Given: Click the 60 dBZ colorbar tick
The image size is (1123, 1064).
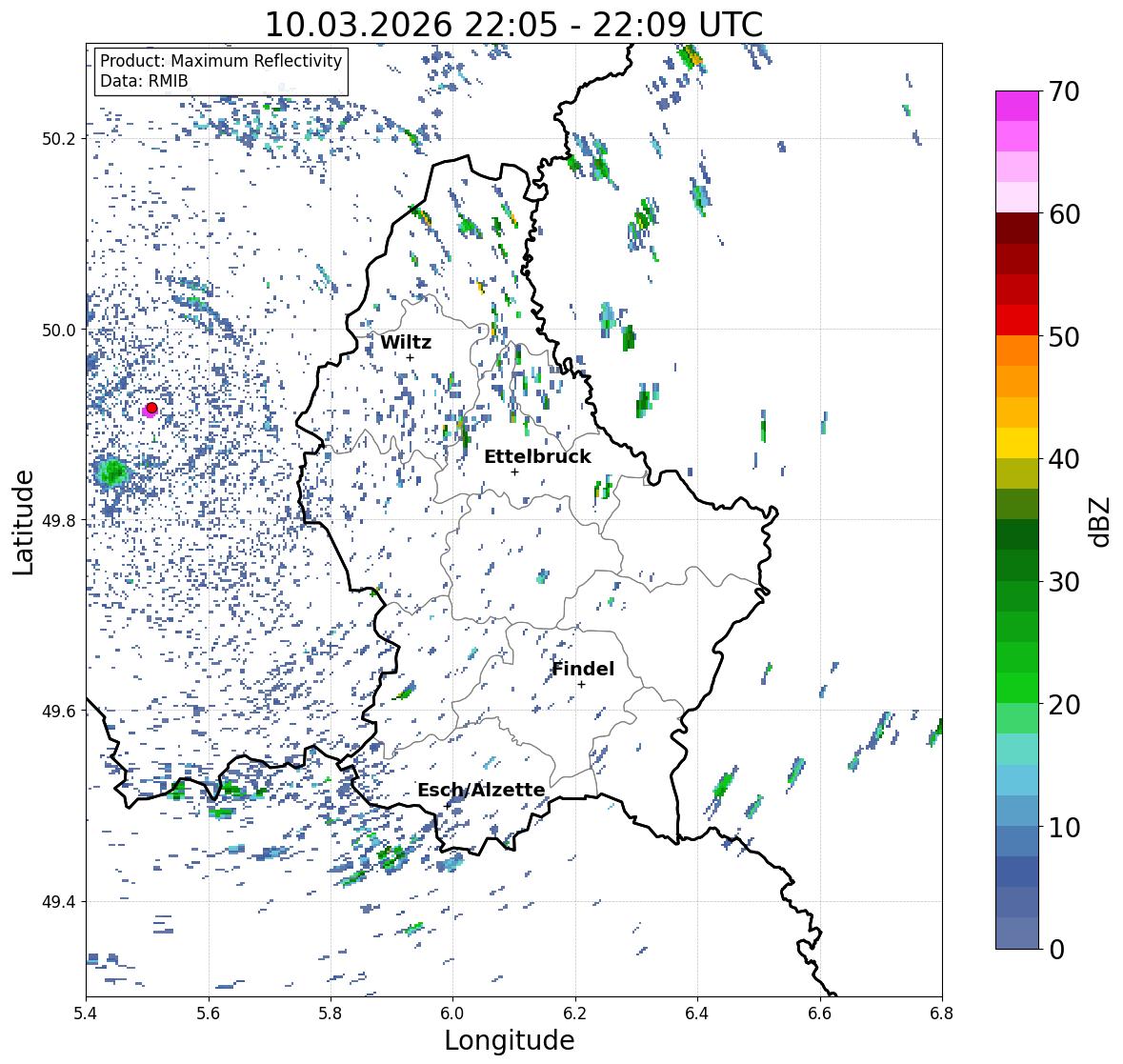Looking at the screenshot, I should (x=1063, y=214).
